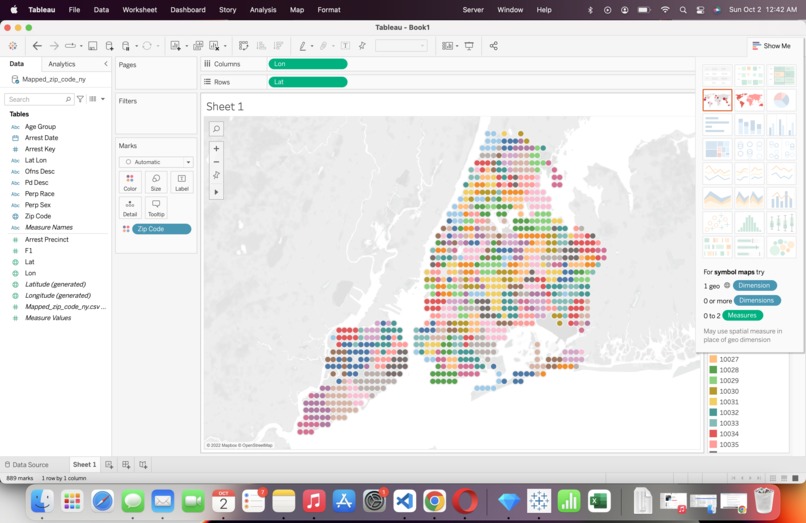Open the New Worksheet dropdown arrow
The width and height of the screenshot is (806, 523).
click(186, 46)
